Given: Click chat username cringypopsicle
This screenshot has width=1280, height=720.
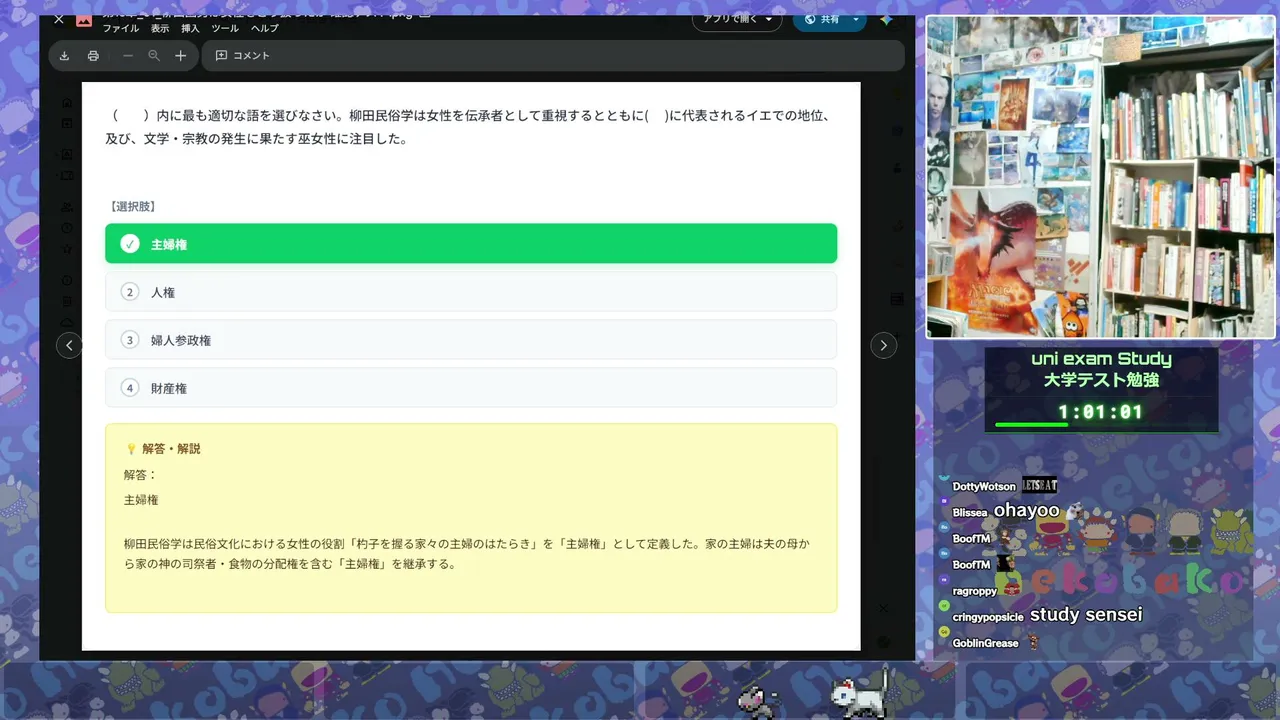Looking at the screenshot, I should (x=988, y=618).
